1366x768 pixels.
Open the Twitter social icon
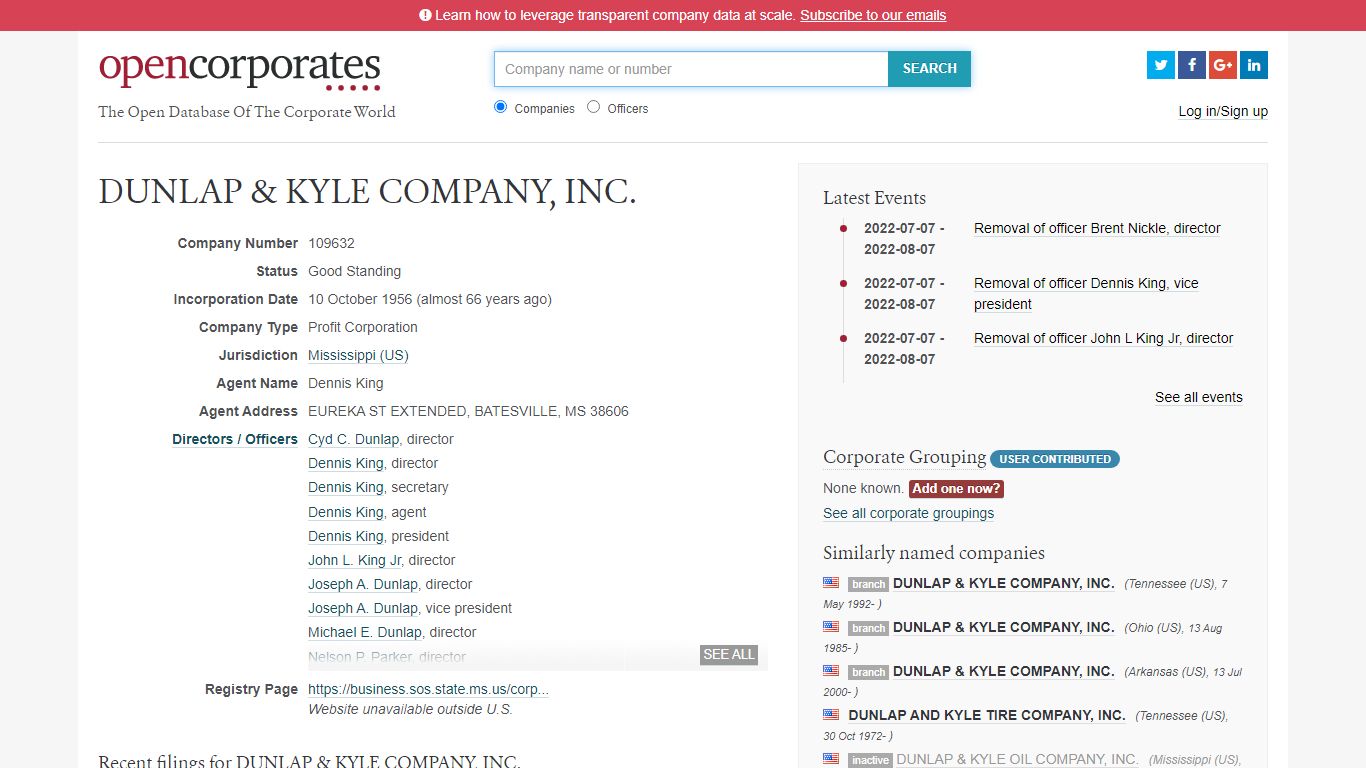point(1161,65)
